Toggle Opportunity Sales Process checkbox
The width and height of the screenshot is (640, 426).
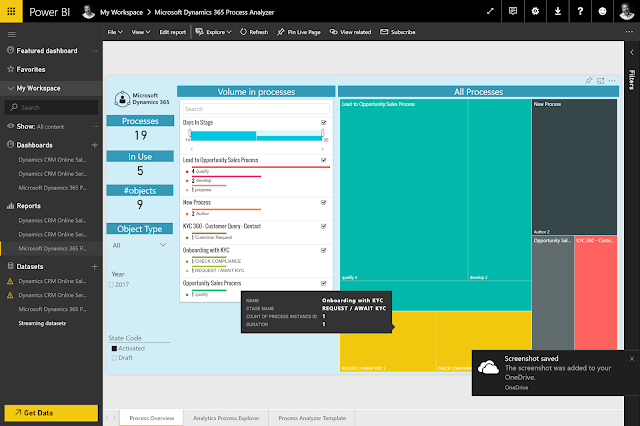point(324,283)
